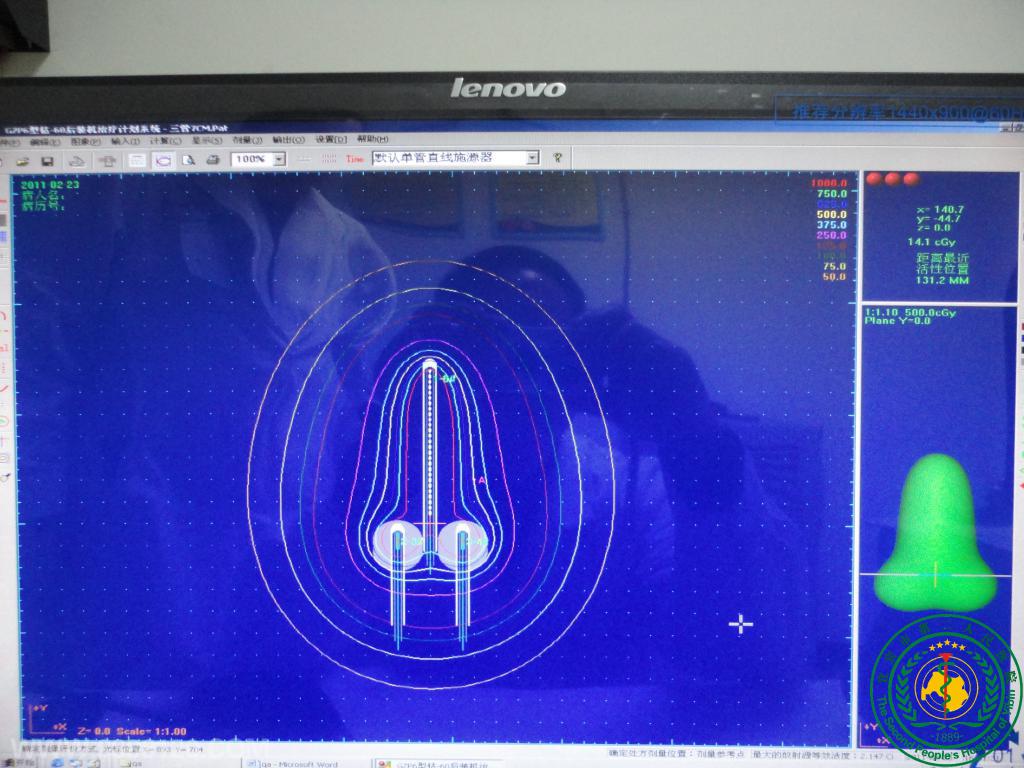Image resolution: width=1024 pixels, height=768 pixels.
Task: Open the 100% zoom dropdown
Action: coord(279,159)
